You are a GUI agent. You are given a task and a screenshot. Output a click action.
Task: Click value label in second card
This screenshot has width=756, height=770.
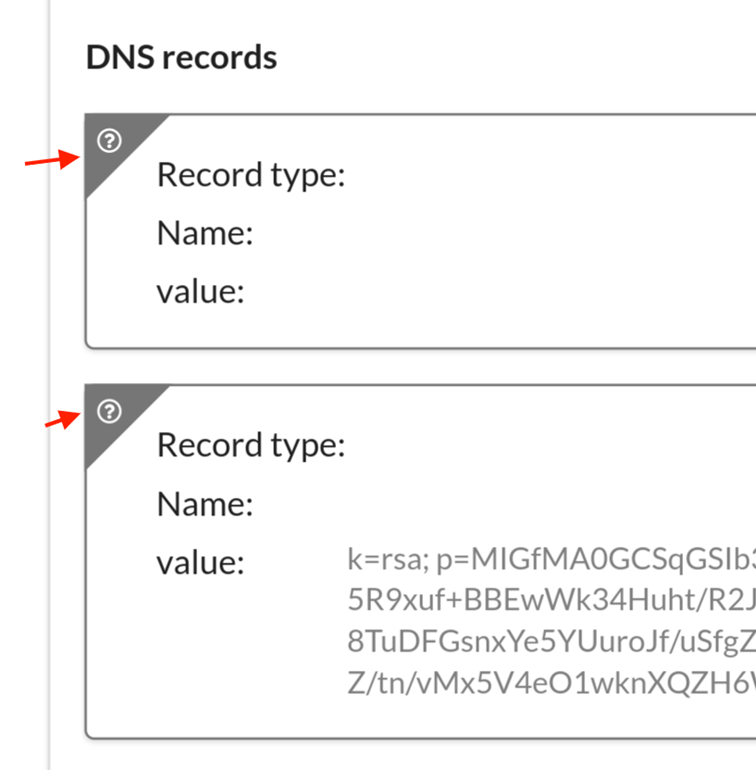pyautogui.click(x=200, y=562)
